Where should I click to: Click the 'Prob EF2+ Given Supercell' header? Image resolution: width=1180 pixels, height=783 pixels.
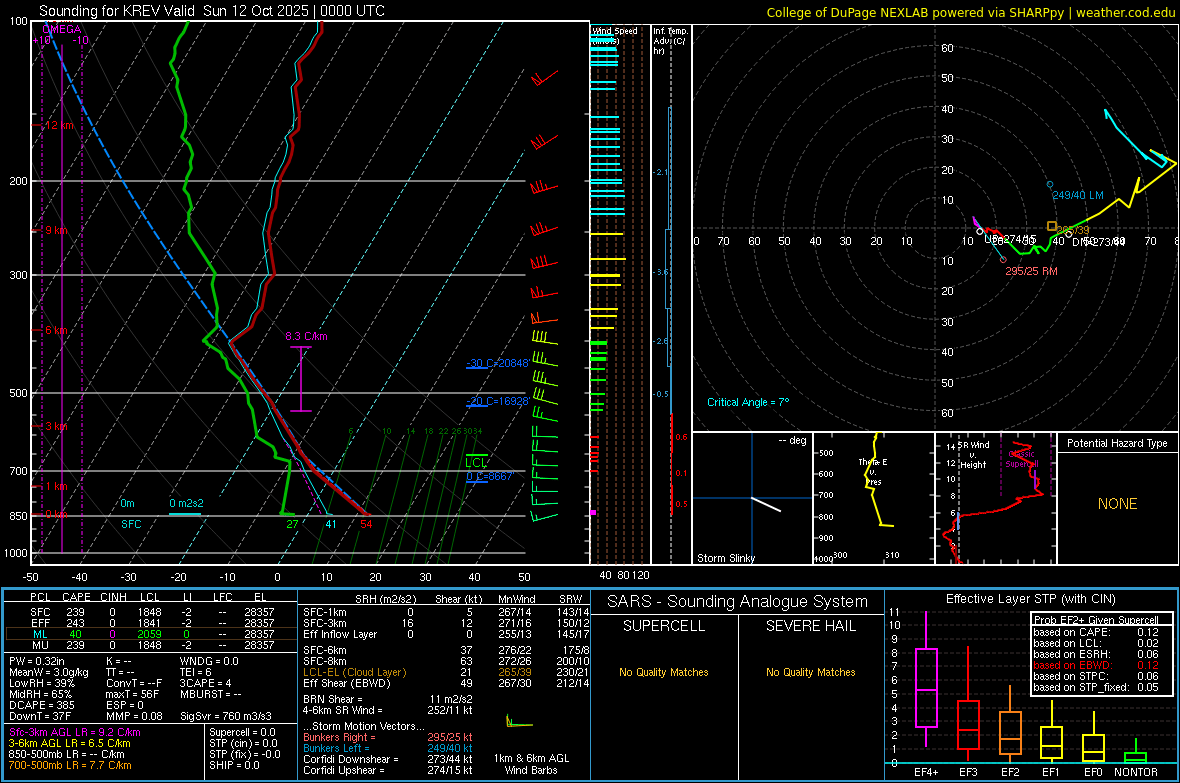(x=1096, y=620)
